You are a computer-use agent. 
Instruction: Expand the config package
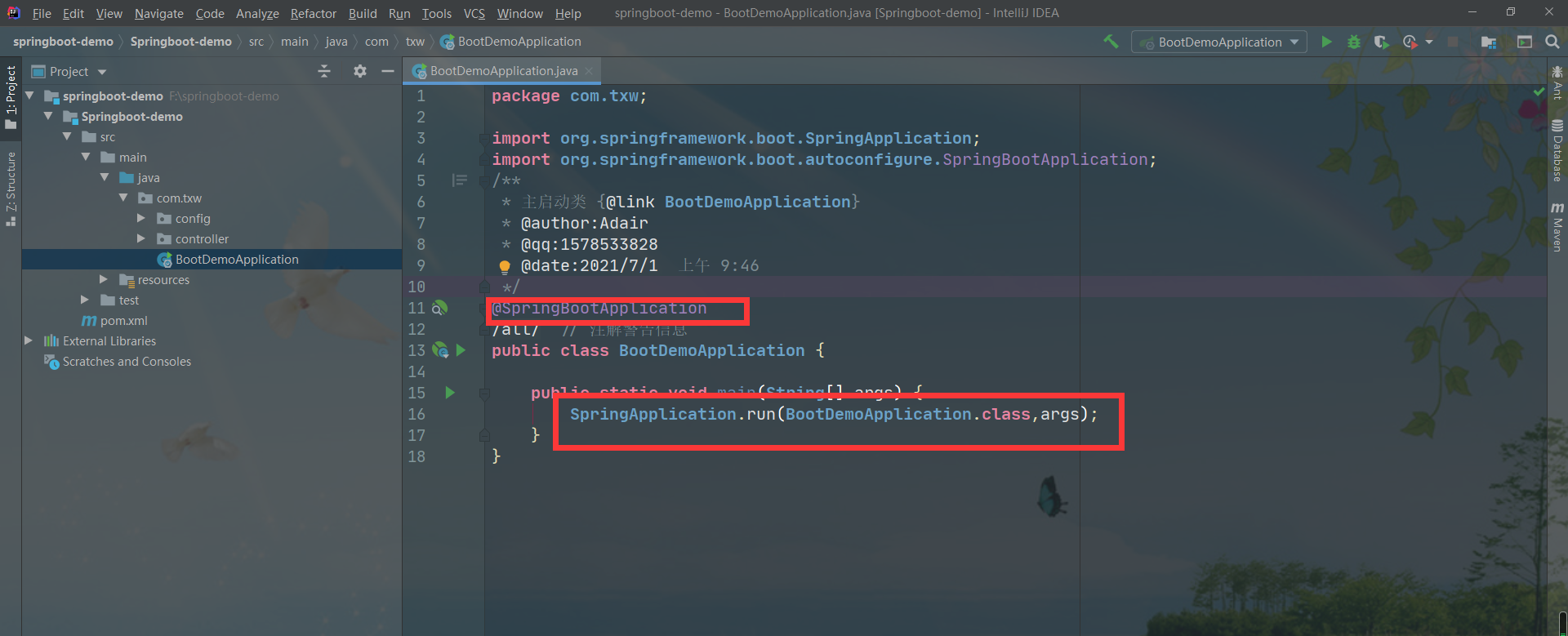click(141, 218)
